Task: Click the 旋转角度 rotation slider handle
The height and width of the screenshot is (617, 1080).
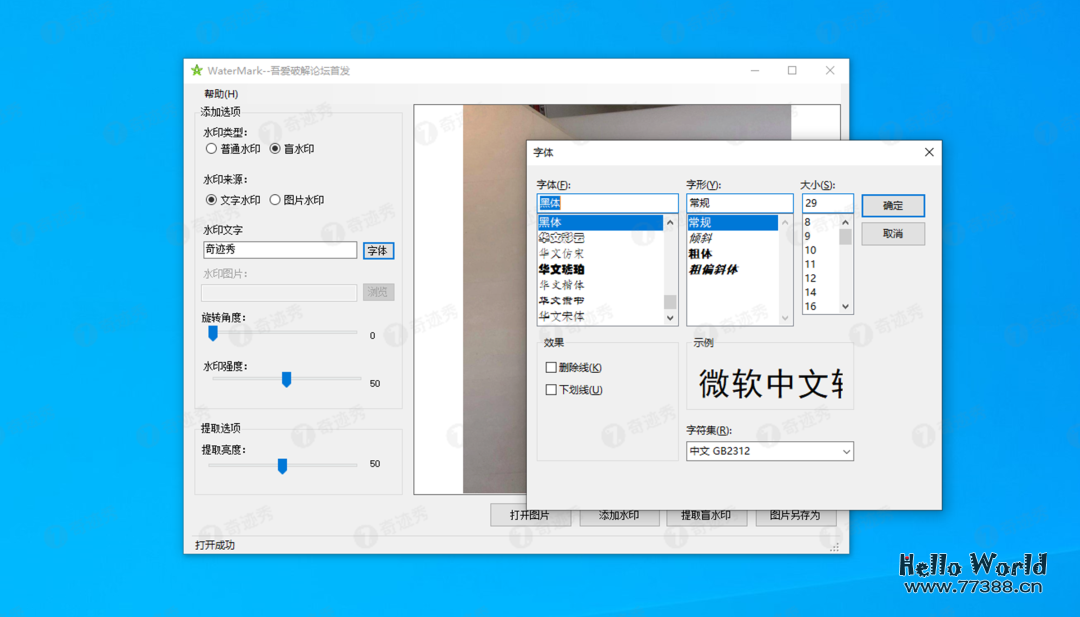Action: click(x=212, y=332)
